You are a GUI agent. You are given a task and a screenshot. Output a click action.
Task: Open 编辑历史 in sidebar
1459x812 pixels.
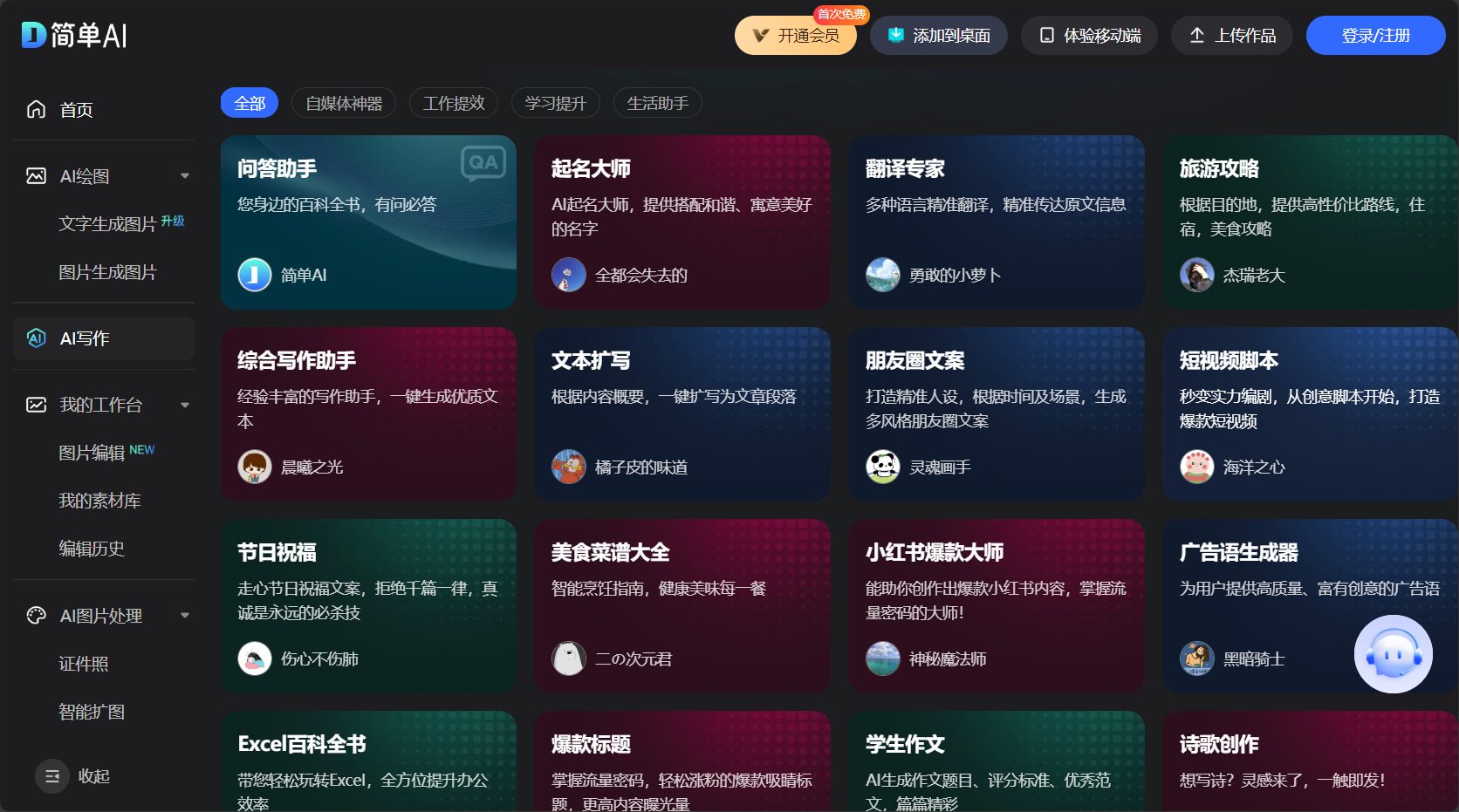tap(92, 549)
